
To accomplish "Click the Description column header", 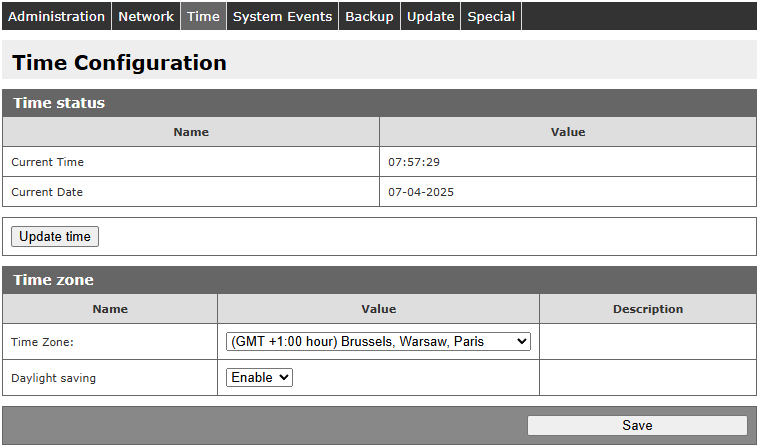I will pyautogui.click(x=648, y=309).
